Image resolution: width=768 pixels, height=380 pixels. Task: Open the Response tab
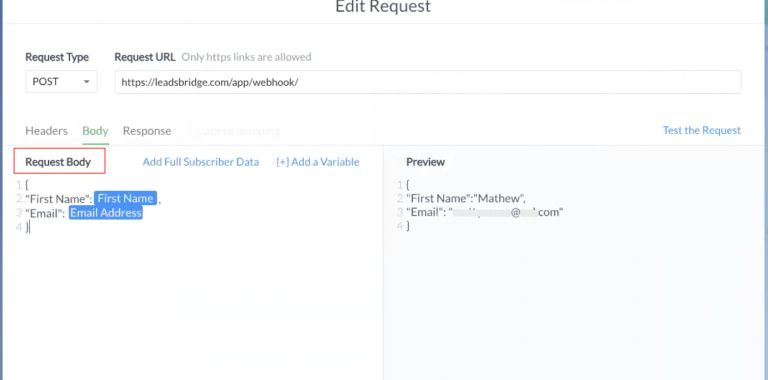point(147,131)
